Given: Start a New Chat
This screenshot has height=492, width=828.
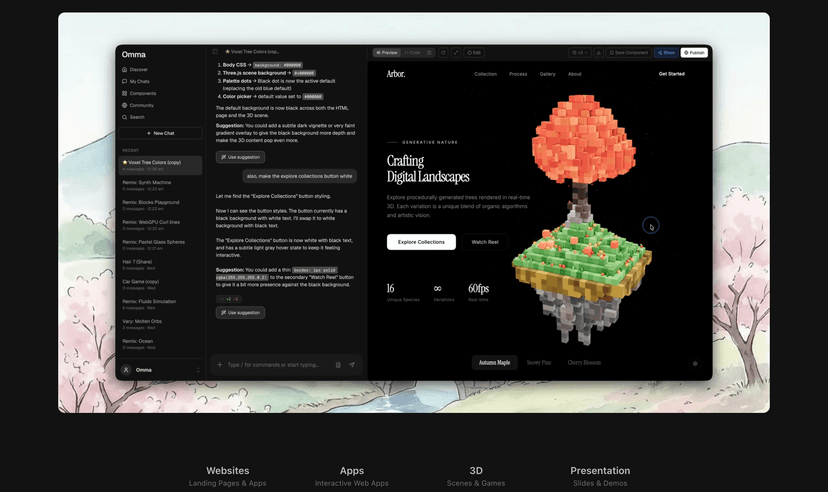Looking at the screenshot, I should (160, 133).
